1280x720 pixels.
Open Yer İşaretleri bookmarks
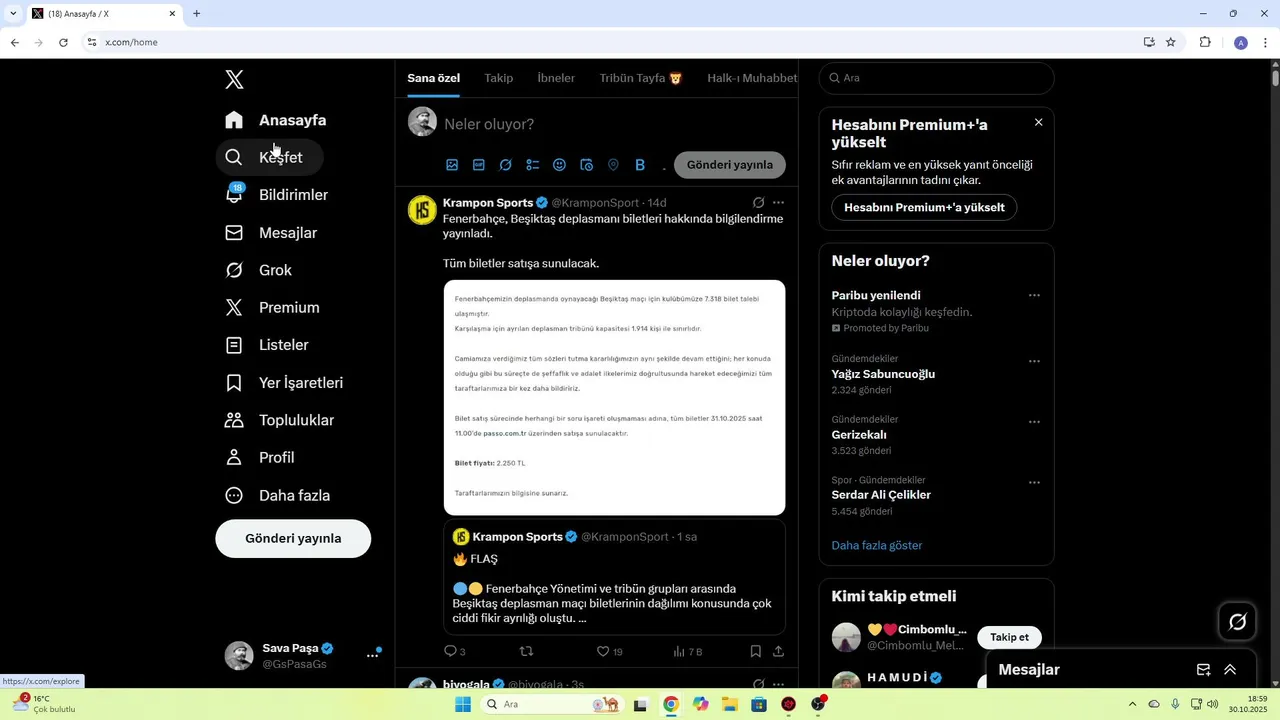tap(285, 382)
